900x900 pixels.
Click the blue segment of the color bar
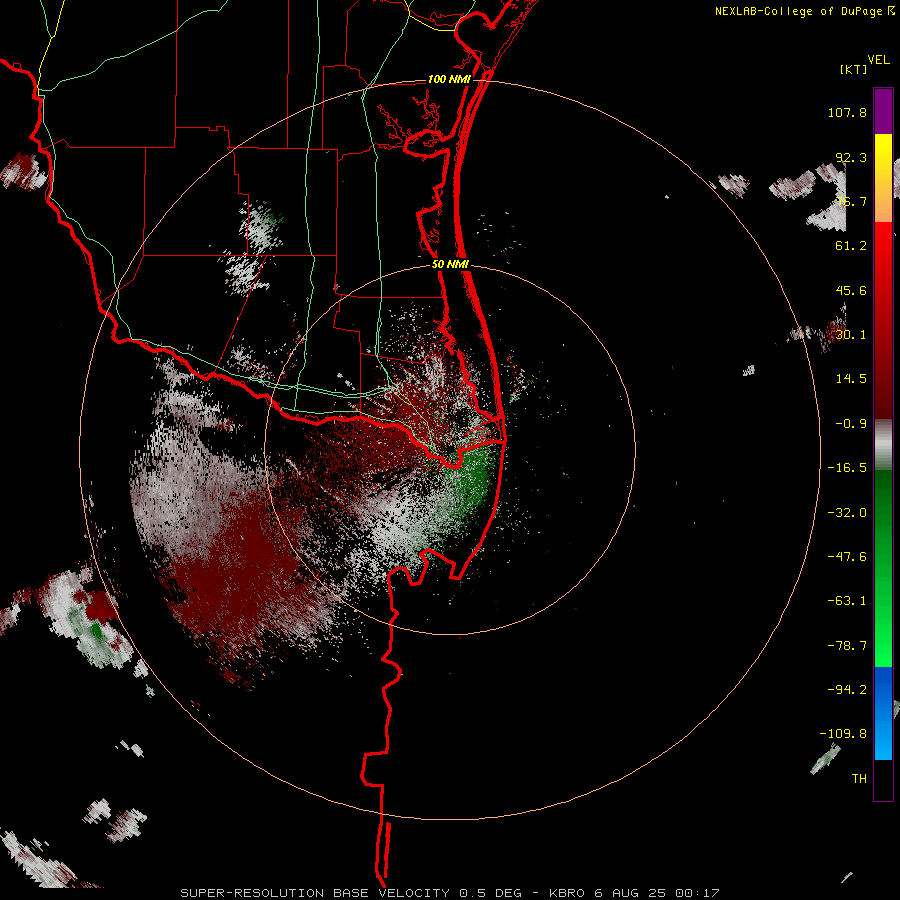pyautogui.click(x=883, y=713)
